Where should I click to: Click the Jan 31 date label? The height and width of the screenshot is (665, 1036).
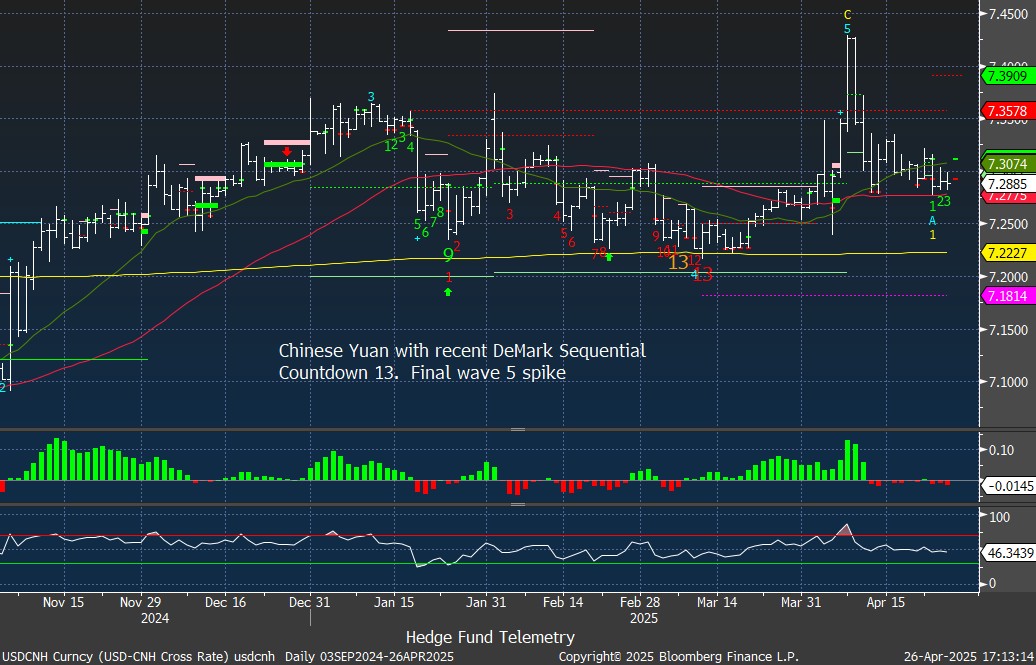[x=486, y=602]
